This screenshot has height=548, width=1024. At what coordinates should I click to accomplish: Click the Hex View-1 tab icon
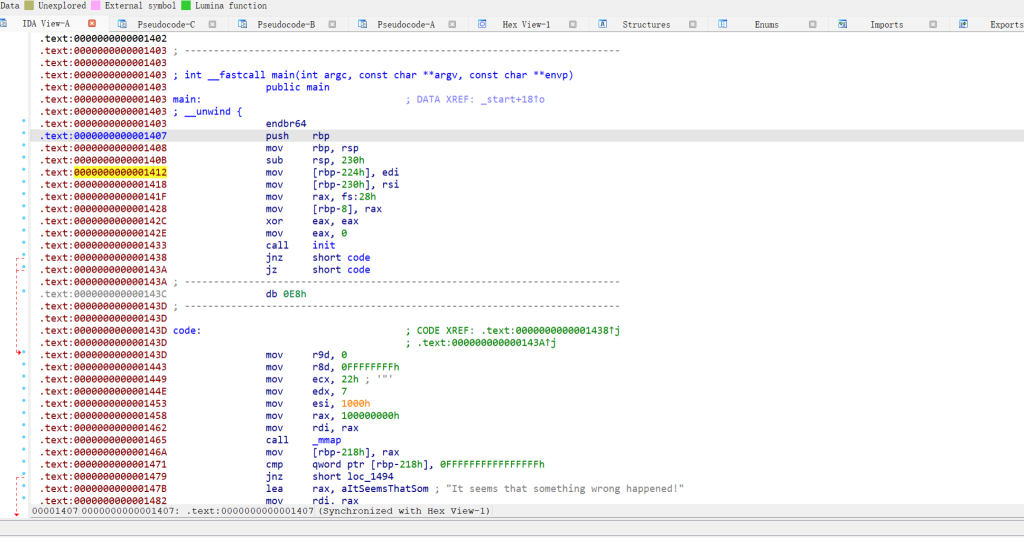click(x=482, y=24)
